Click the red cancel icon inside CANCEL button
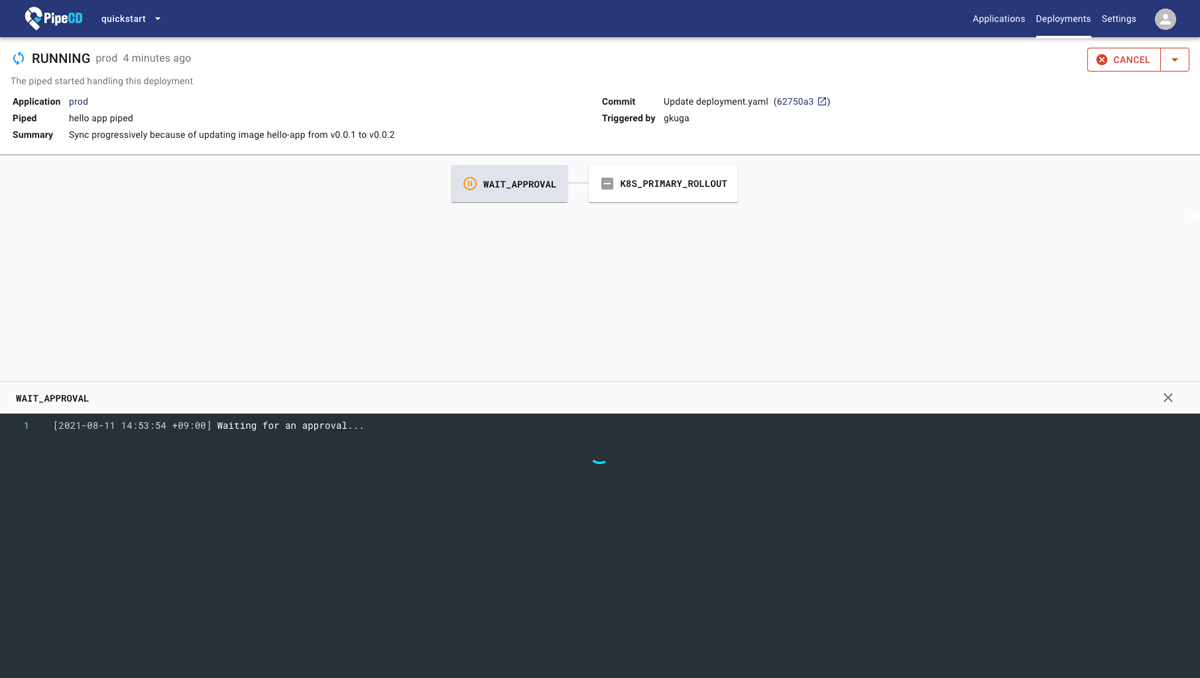Screen dimensions: 1200x678 tap(1103, 59)
